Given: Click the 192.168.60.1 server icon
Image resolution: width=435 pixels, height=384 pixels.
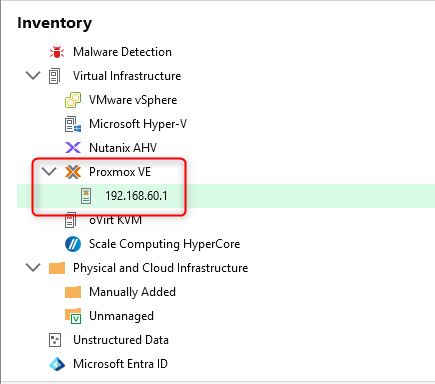Looking at the screenshot, I should click(86, 196).
